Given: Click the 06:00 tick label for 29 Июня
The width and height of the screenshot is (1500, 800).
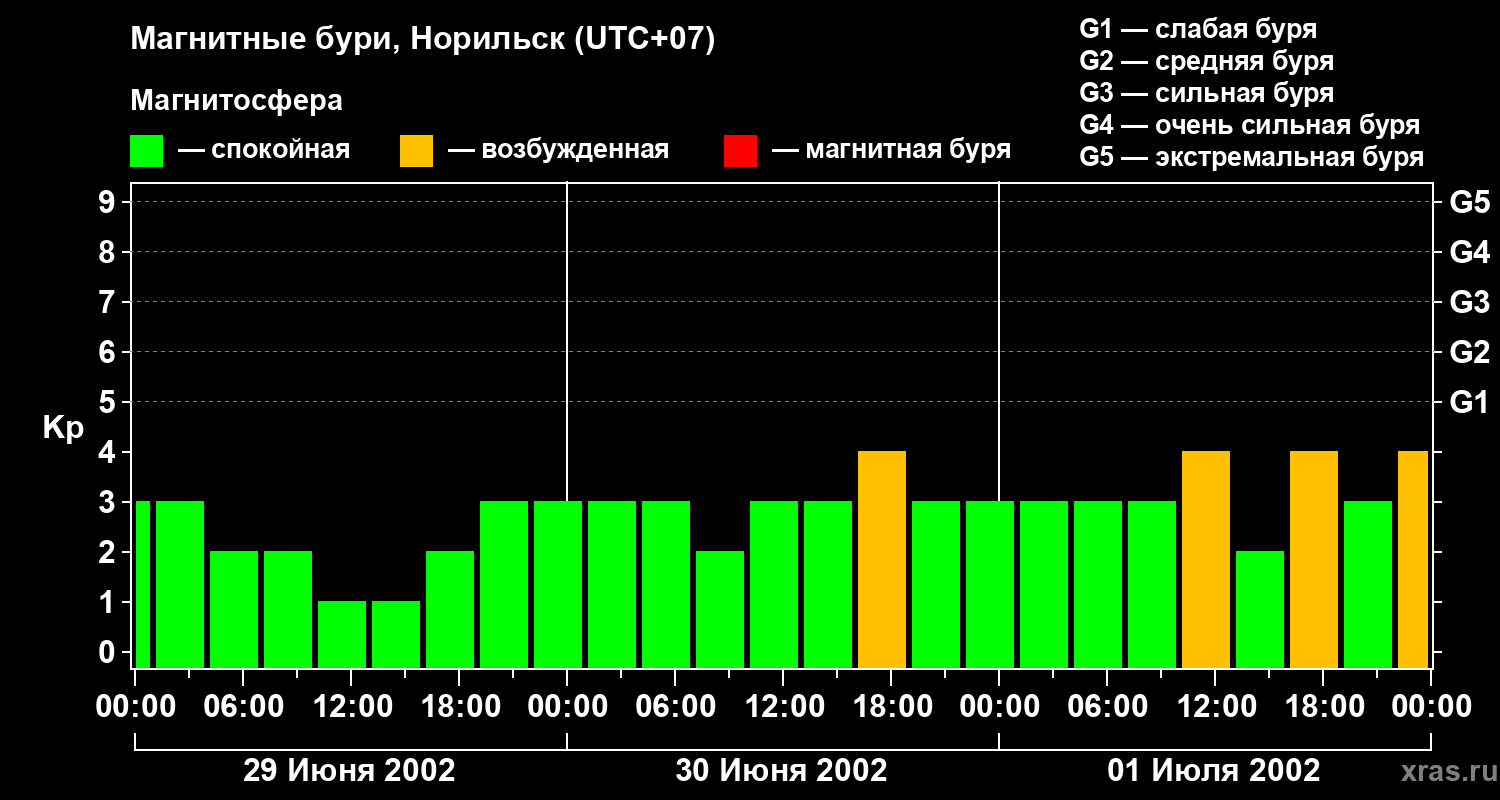Looking at the screenshot, I should [x=243, y=706].
